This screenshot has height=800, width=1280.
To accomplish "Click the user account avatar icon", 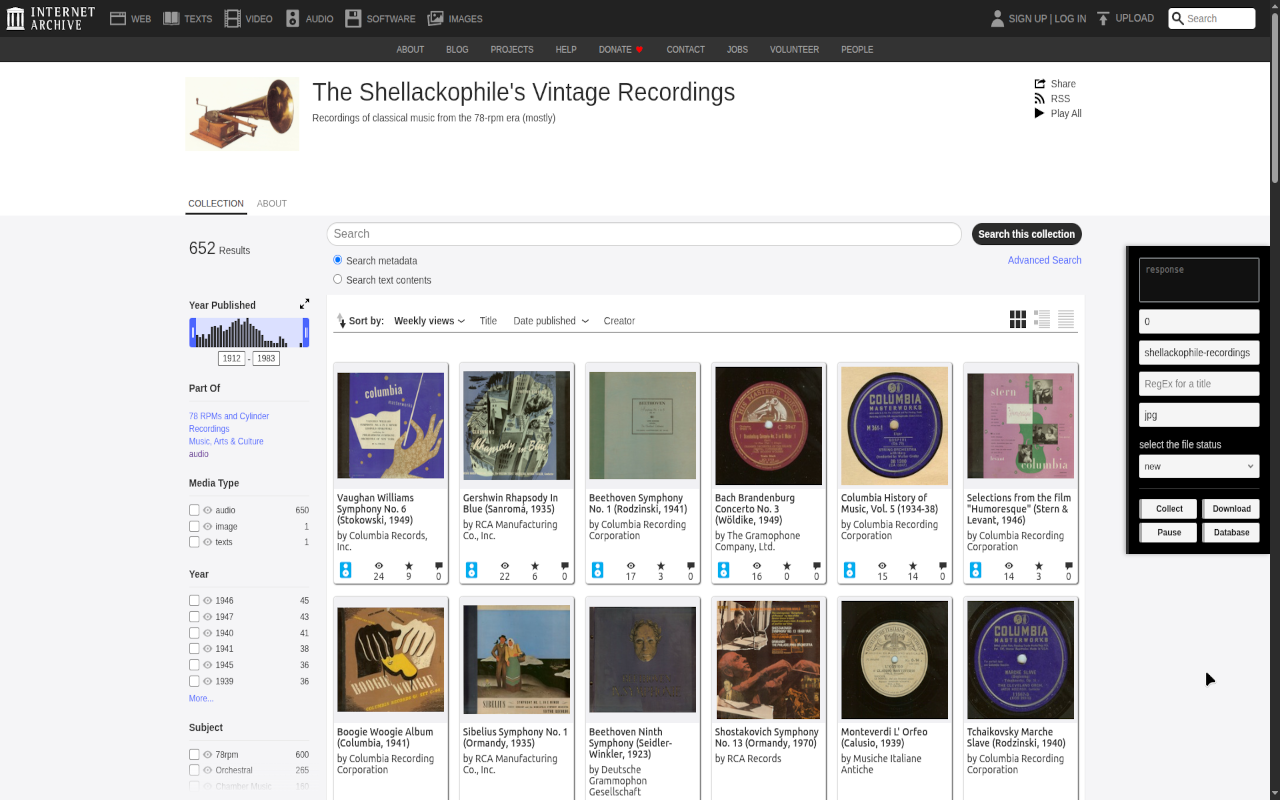I will pyautogui.click(x=997, y=18).
